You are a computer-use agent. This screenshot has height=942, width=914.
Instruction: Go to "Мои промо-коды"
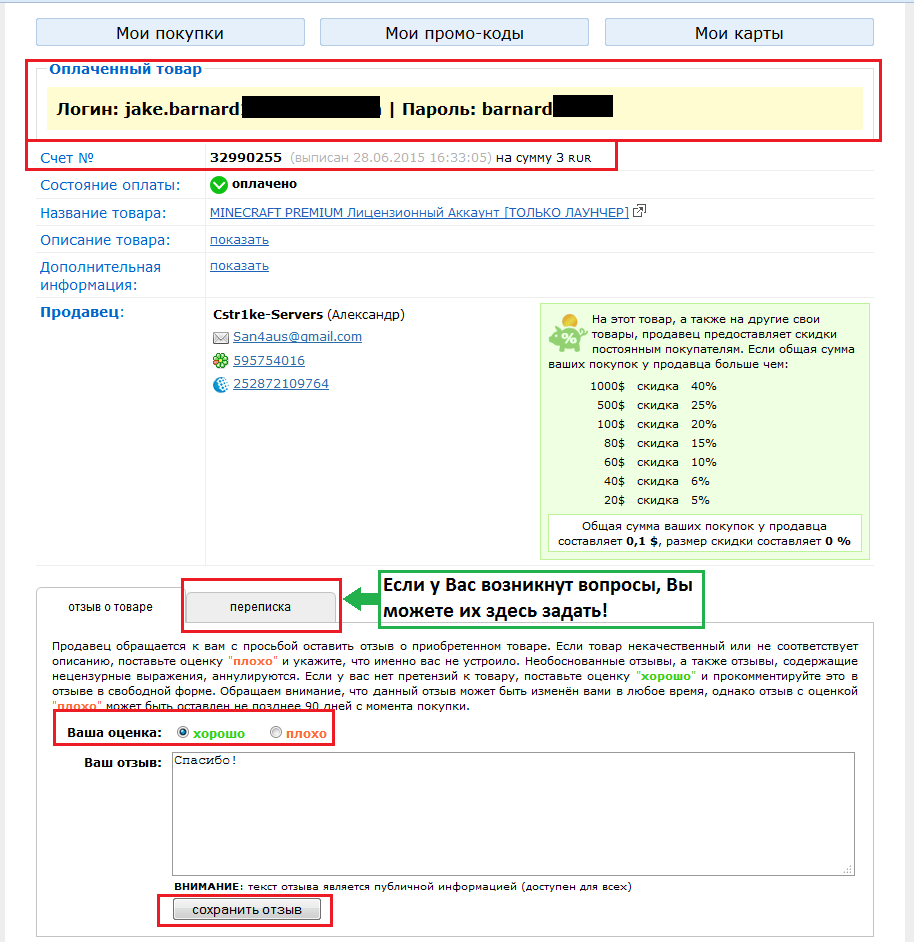(x=454, y=33)
